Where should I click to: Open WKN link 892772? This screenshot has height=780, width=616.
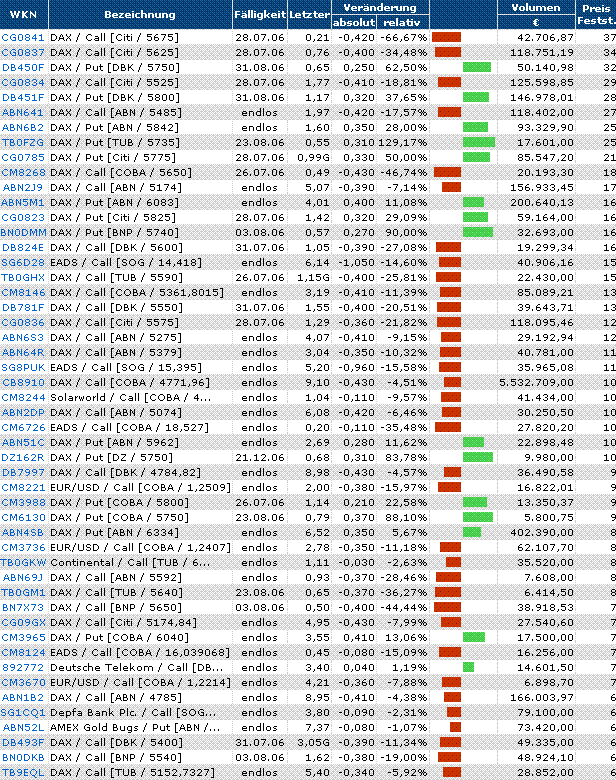click(x=23, y=668)
